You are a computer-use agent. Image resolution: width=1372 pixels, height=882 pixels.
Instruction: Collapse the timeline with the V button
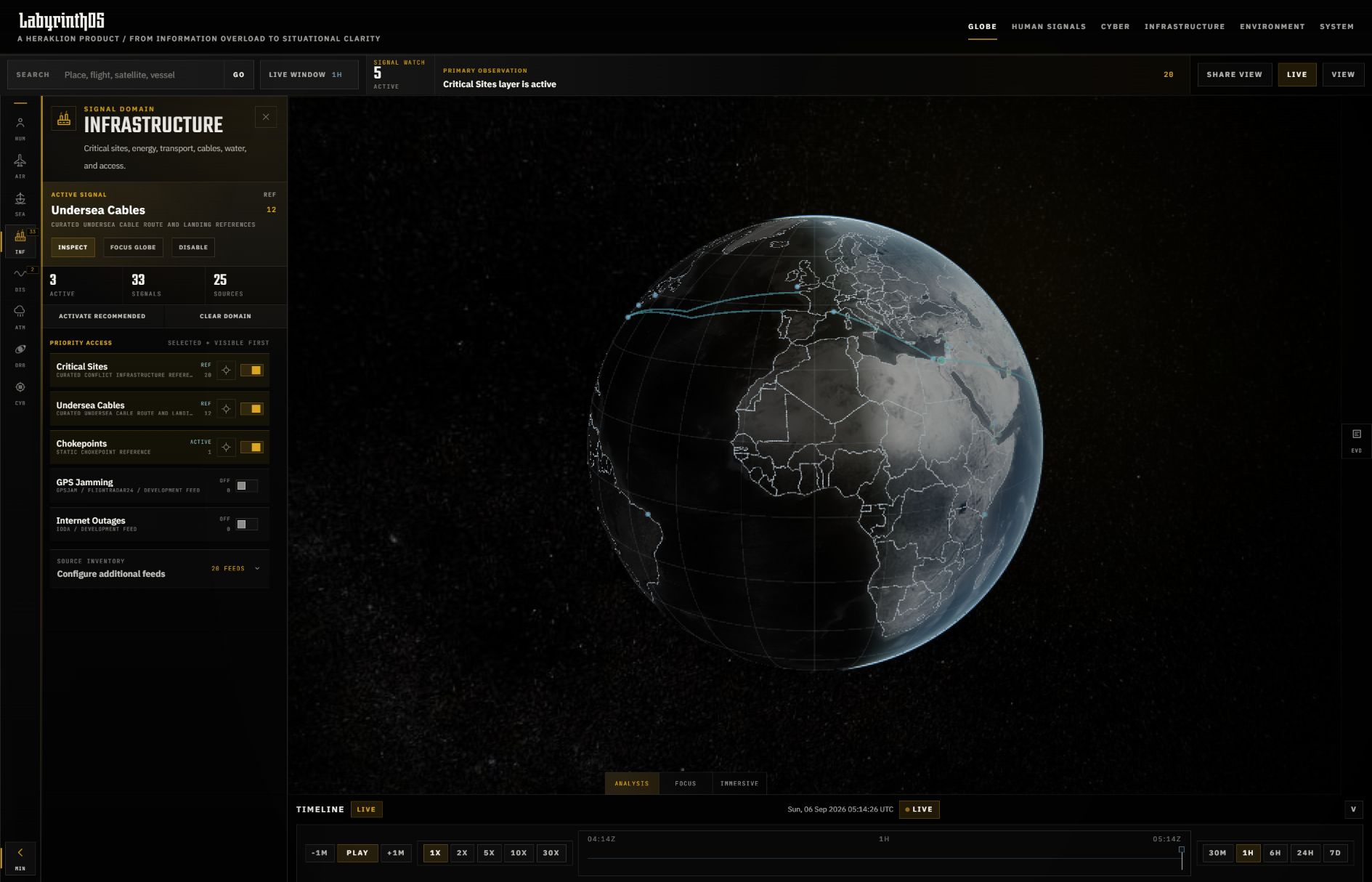click(x=1353, y=809)
